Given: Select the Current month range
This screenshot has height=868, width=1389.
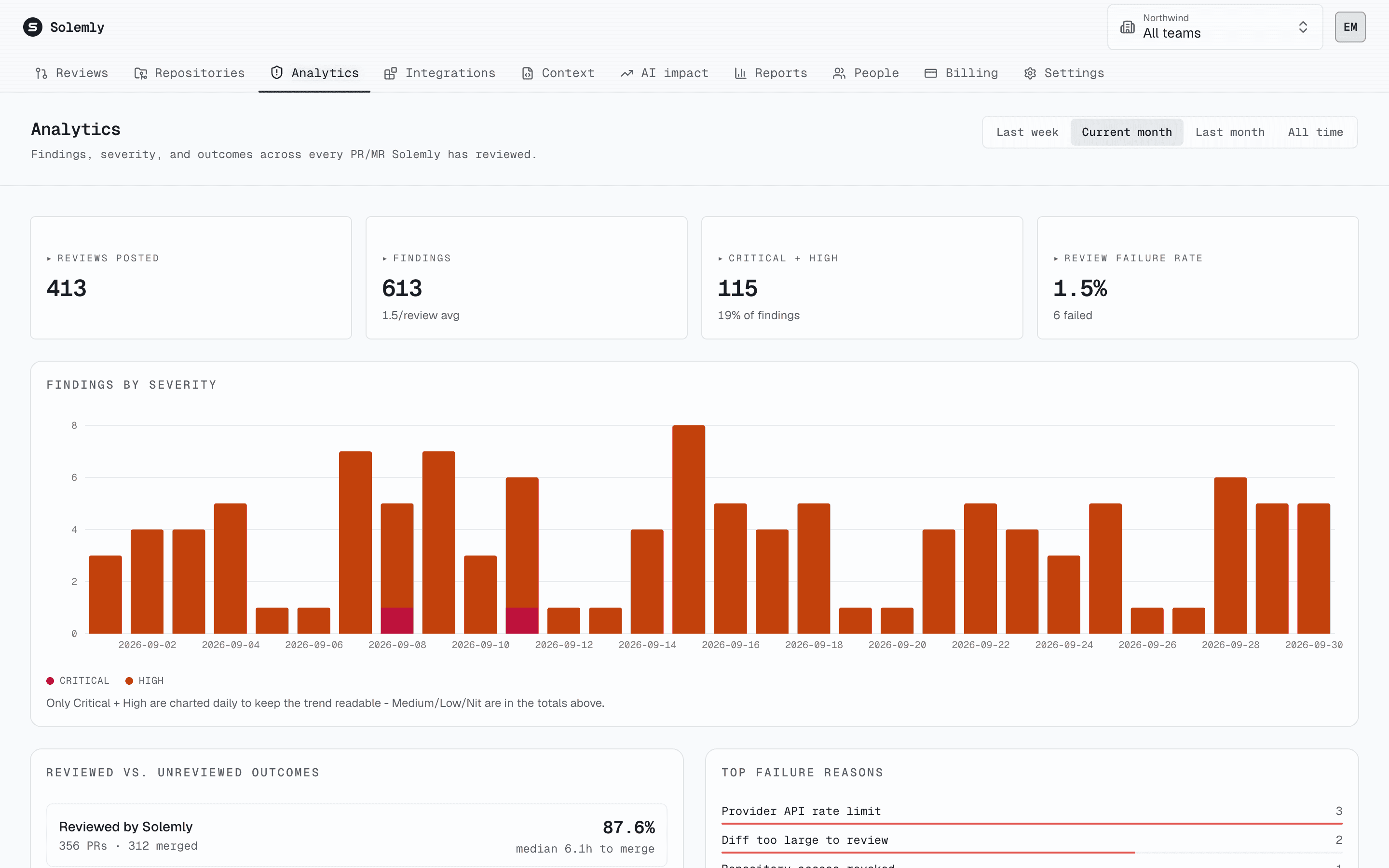Looking at the screenshot, I should pos(1127,132).
